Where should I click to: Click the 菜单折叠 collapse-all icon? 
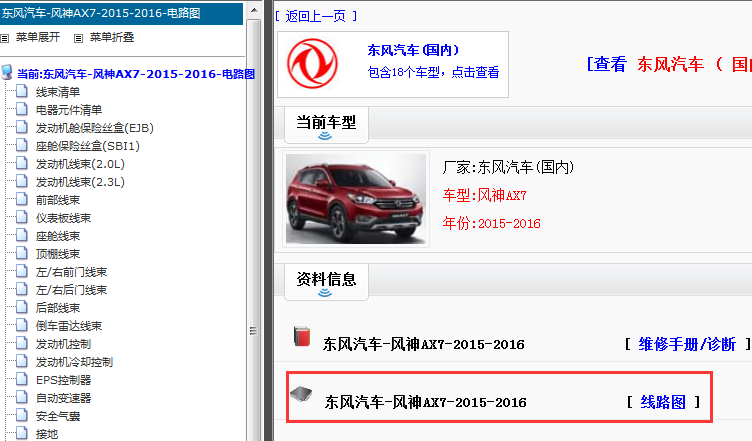point(79,38)
